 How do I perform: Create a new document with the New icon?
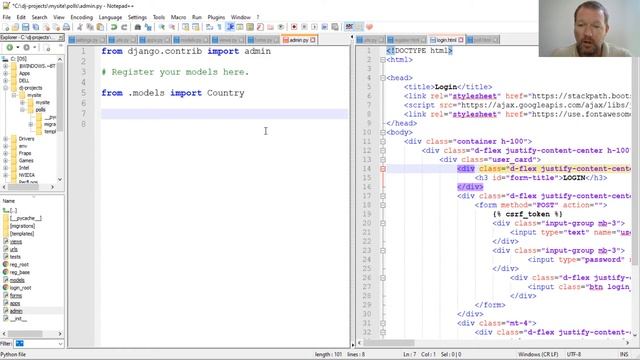coord(6,27)
